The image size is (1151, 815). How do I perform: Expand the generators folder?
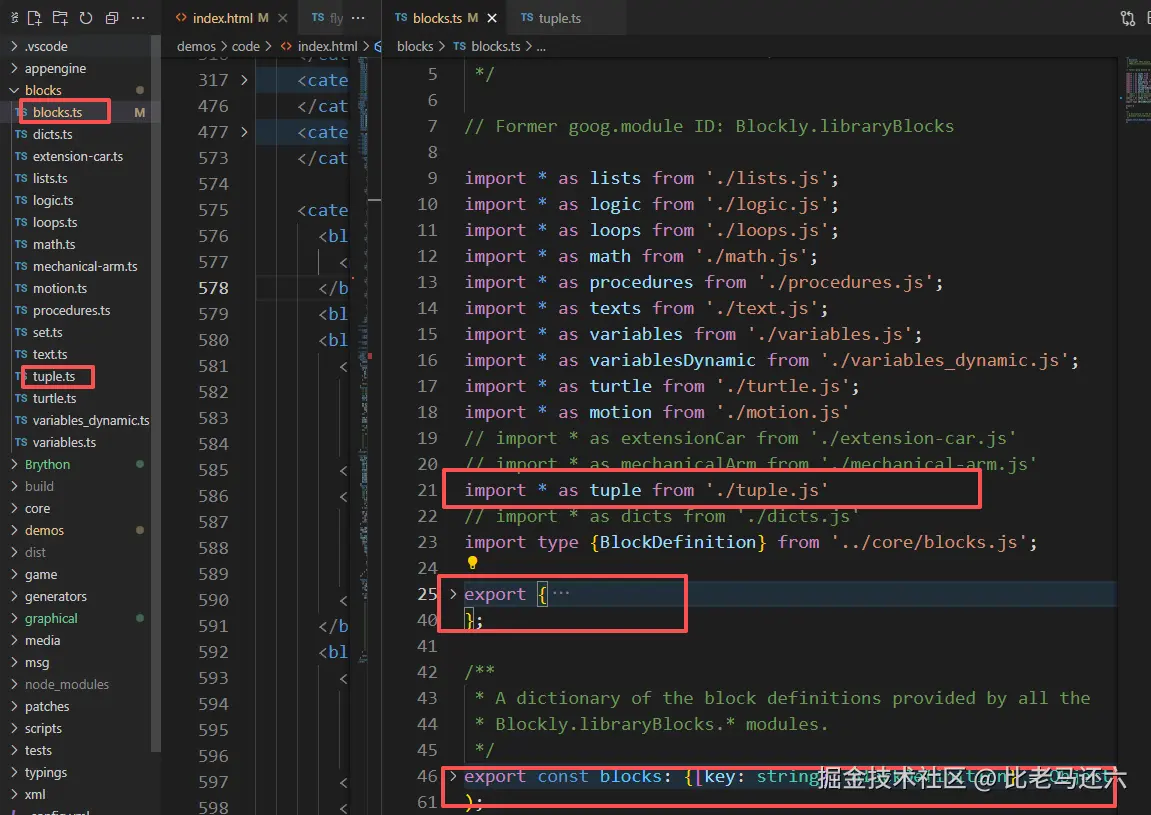55,596
